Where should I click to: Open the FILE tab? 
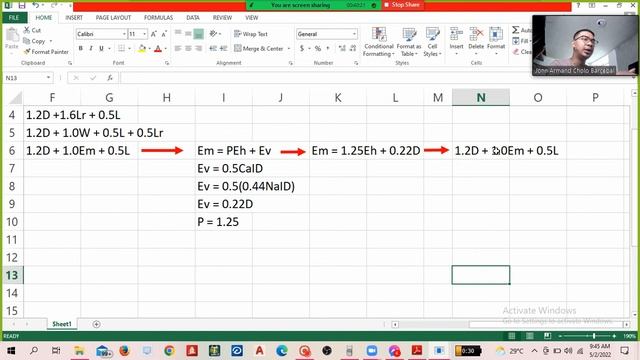[x=14, y=18]
